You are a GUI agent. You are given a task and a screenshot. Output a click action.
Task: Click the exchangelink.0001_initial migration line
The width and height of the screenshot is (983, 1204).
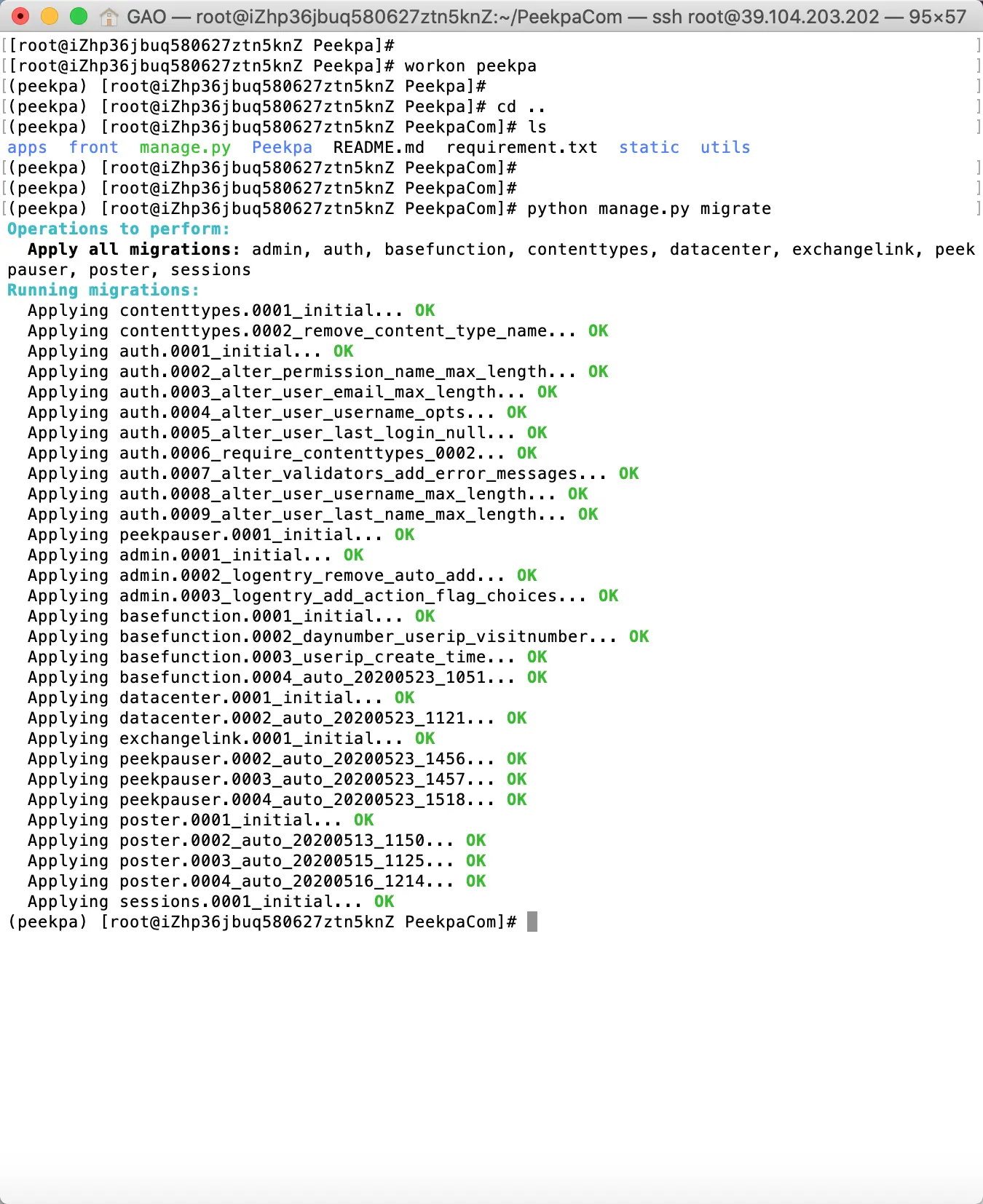click(231, 739)
